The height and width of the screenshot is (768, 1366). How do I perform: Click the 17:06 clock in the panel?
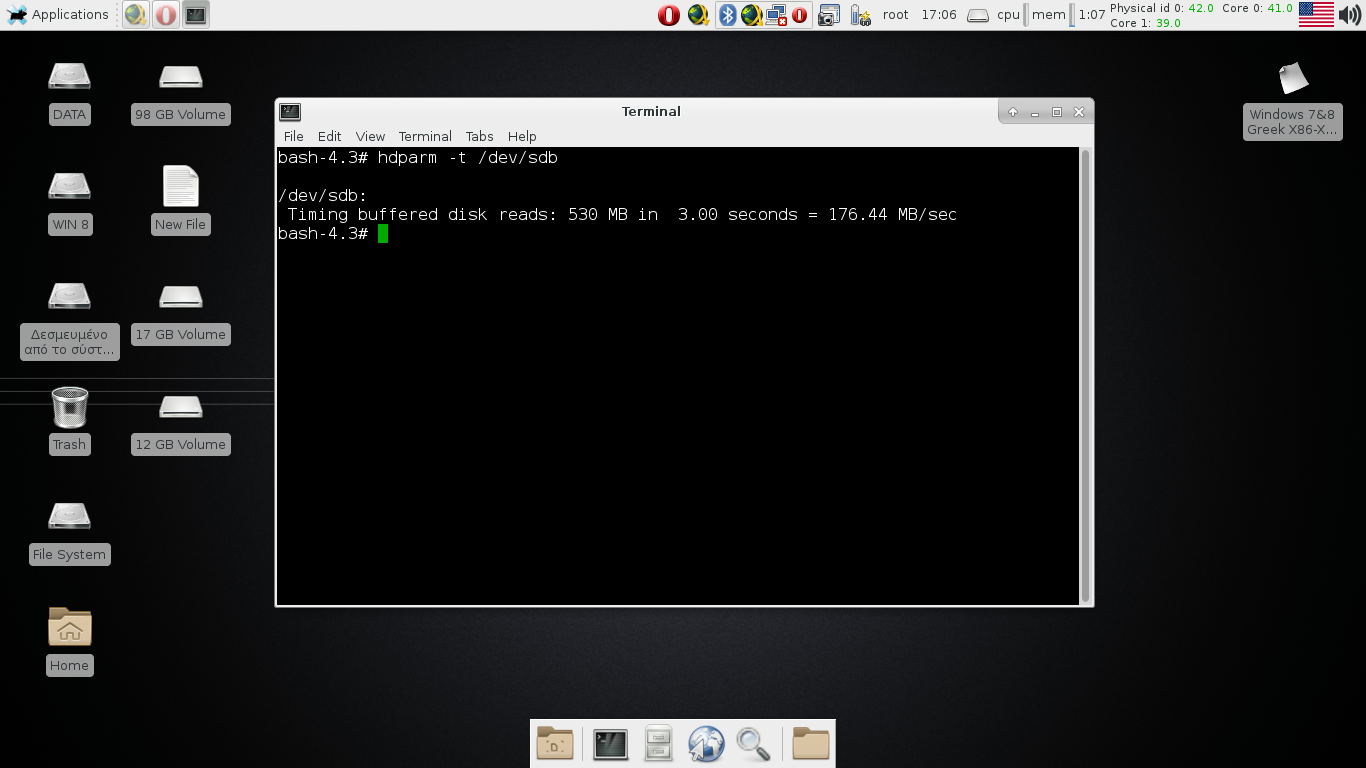click(938, 15)
